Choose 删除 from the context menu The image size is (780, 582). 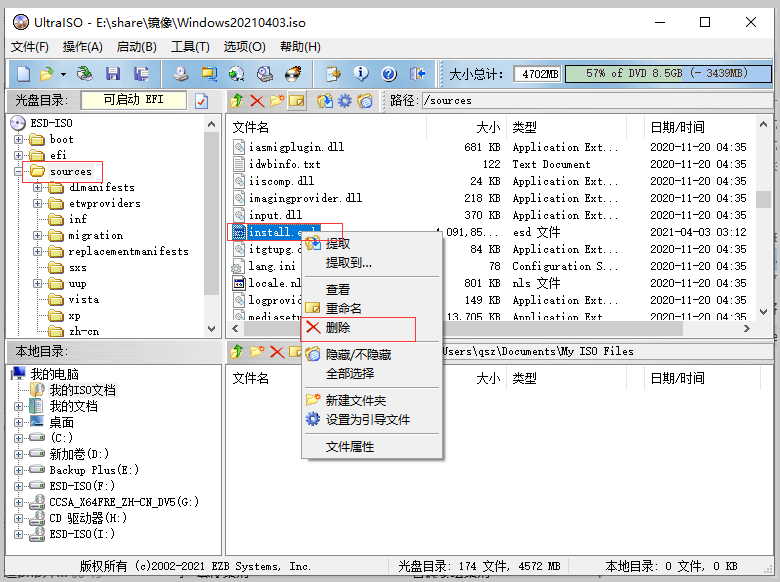click(372, 328)
